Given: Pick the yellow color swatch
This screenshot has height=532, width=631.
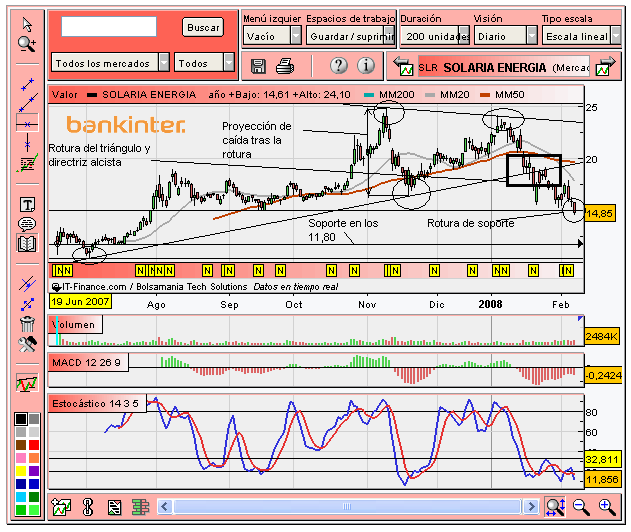Looking at the screenshot, I should (x=21, y=471).
